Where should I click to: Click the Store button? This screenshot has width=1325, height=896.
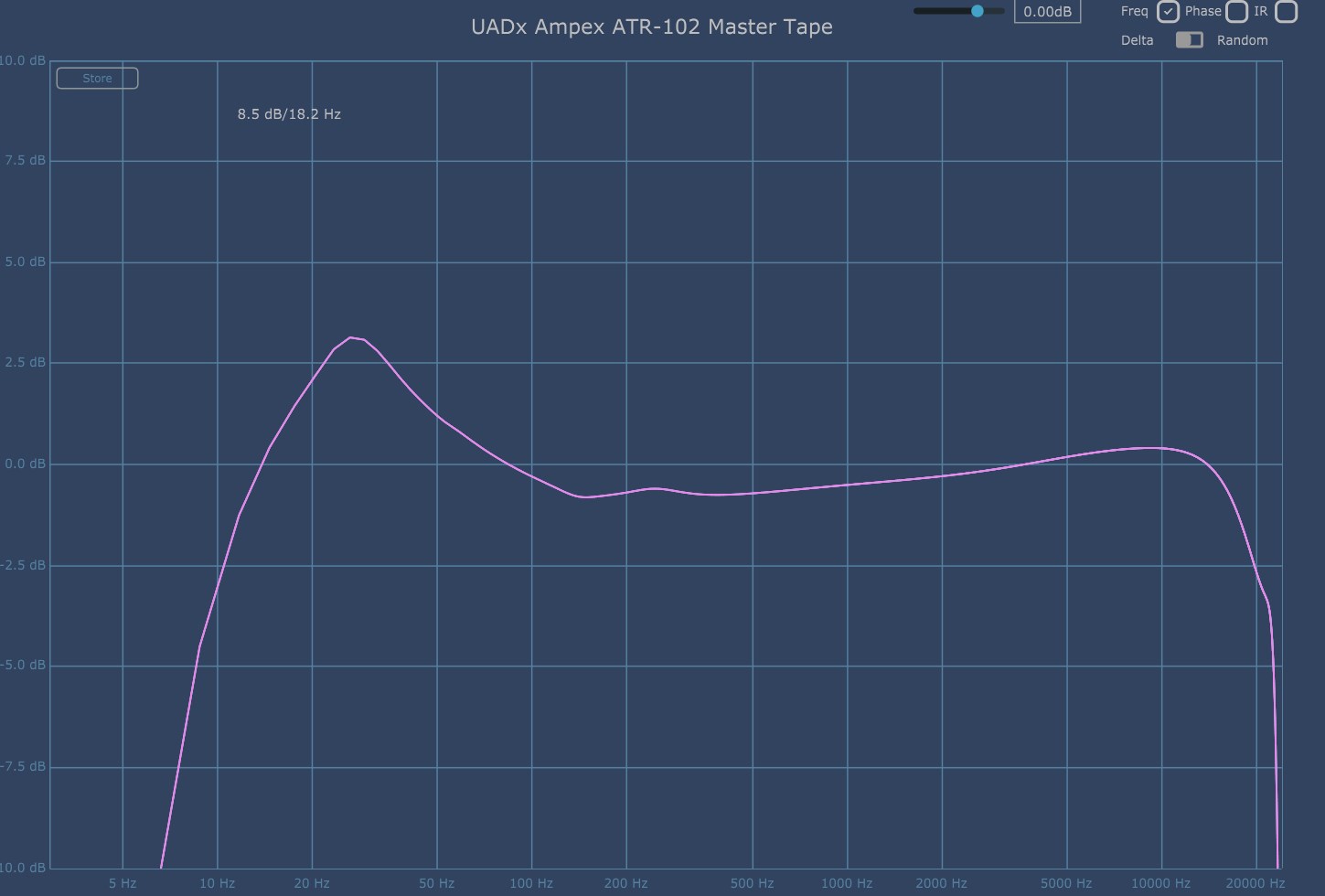(x=97, y=79)
